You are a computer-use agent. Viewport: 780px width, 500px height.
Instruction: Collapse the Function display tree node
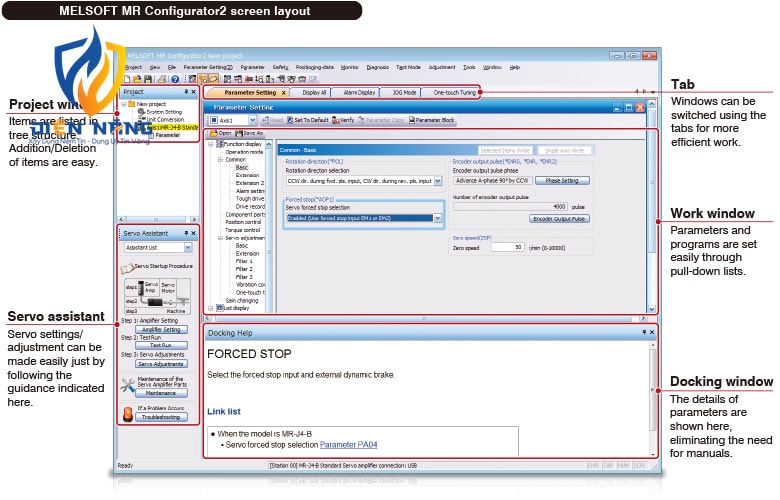[x=210, y=144]
